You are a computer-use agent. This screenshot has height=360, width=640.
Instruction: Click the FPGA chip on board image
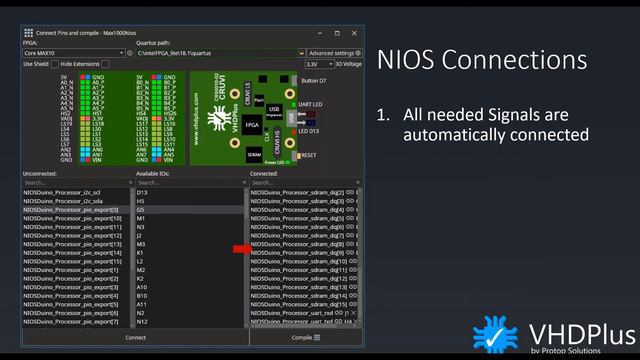252,125
